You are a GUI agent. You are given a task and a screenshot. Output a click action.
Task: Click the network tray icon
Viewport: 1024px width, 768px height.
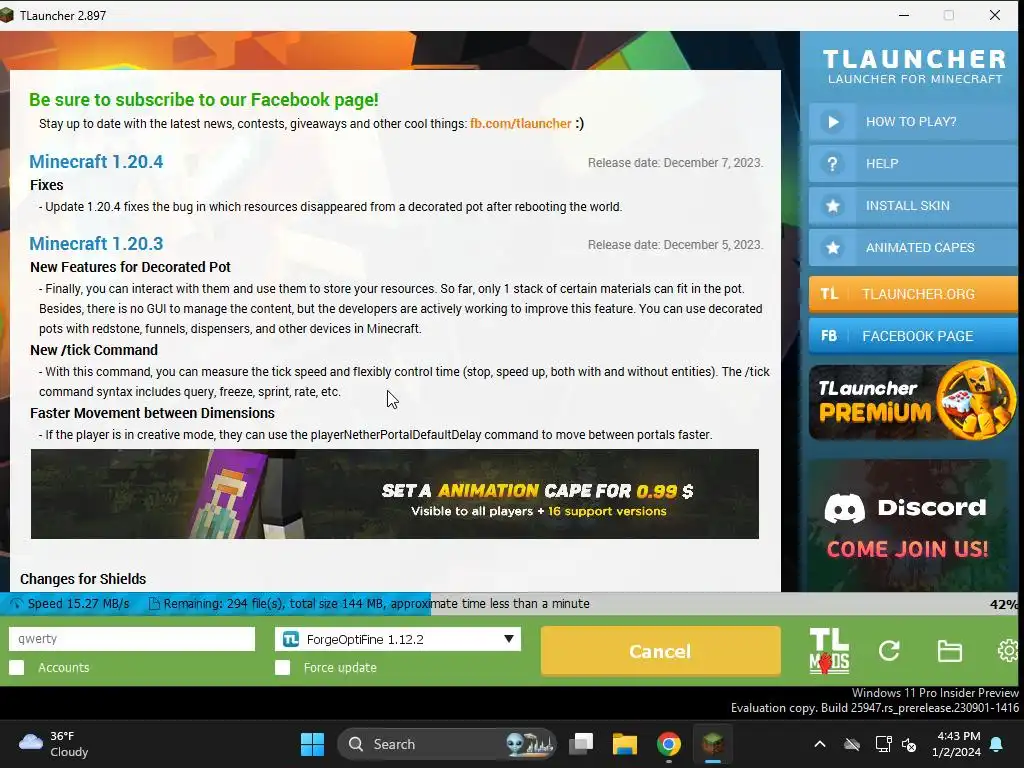click(x=883, y=744)
